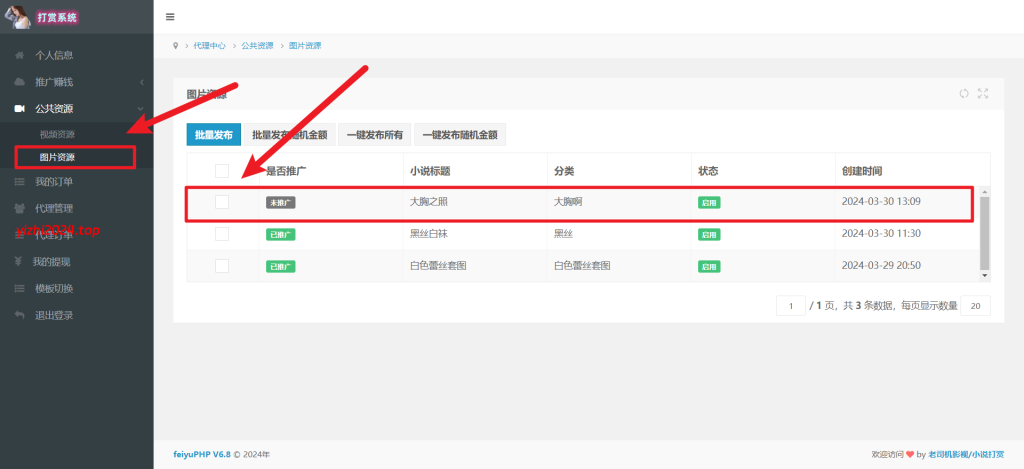This screenshot has height=469, width=1024.
Task: Click the fullscreen expand icon in panel
Action: (983, 94)
